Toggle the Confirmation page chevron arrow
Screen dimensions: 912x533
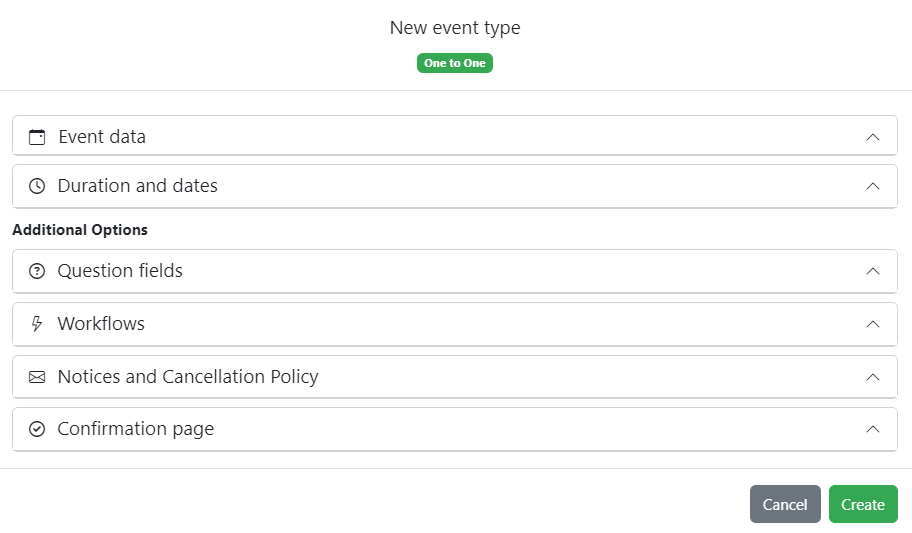click(872, 429)
